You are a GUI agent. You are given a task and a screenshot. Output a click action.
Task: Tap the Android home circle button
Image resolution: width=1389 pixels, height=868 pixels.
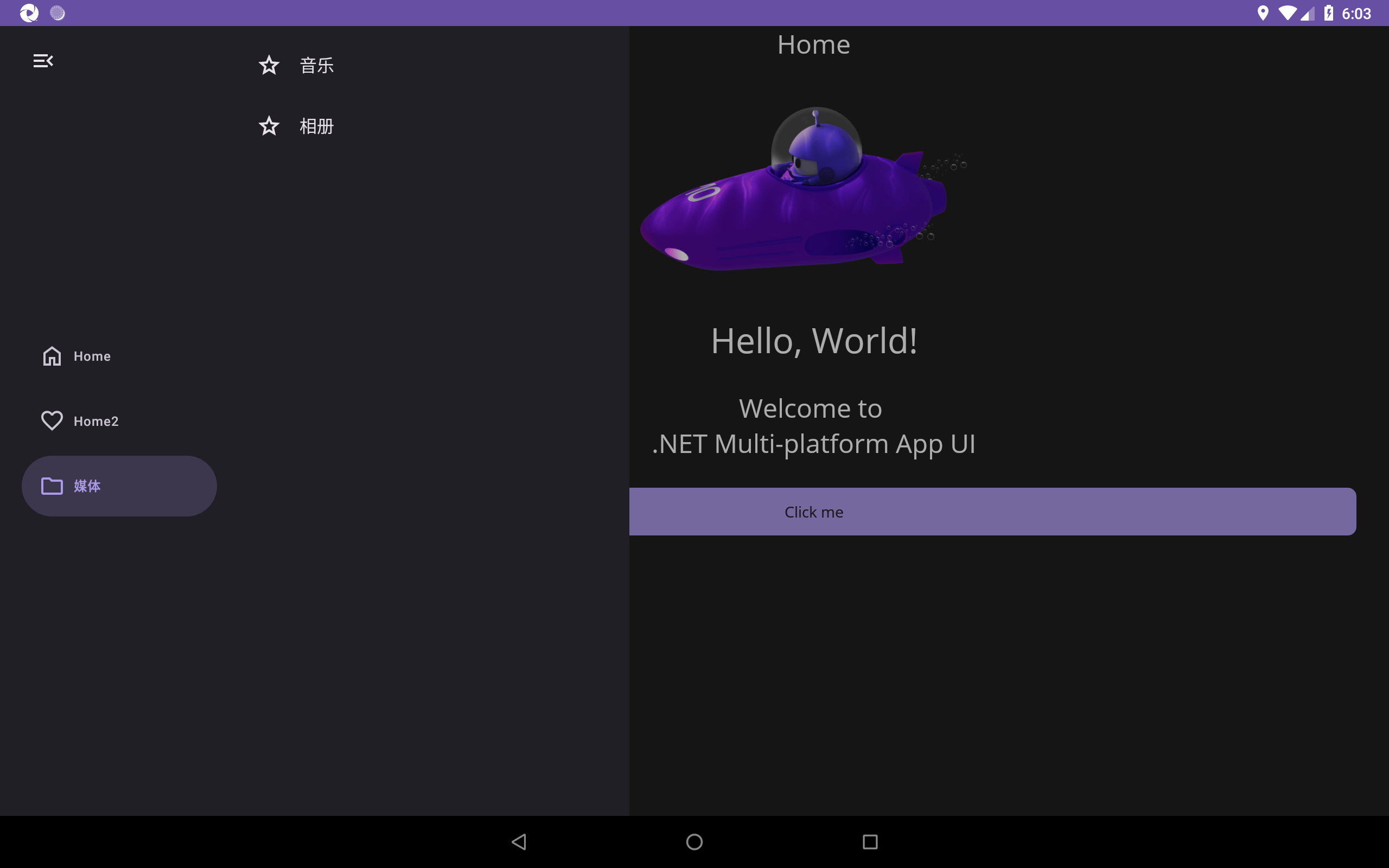pyautogui.click(x=694, y=841)
